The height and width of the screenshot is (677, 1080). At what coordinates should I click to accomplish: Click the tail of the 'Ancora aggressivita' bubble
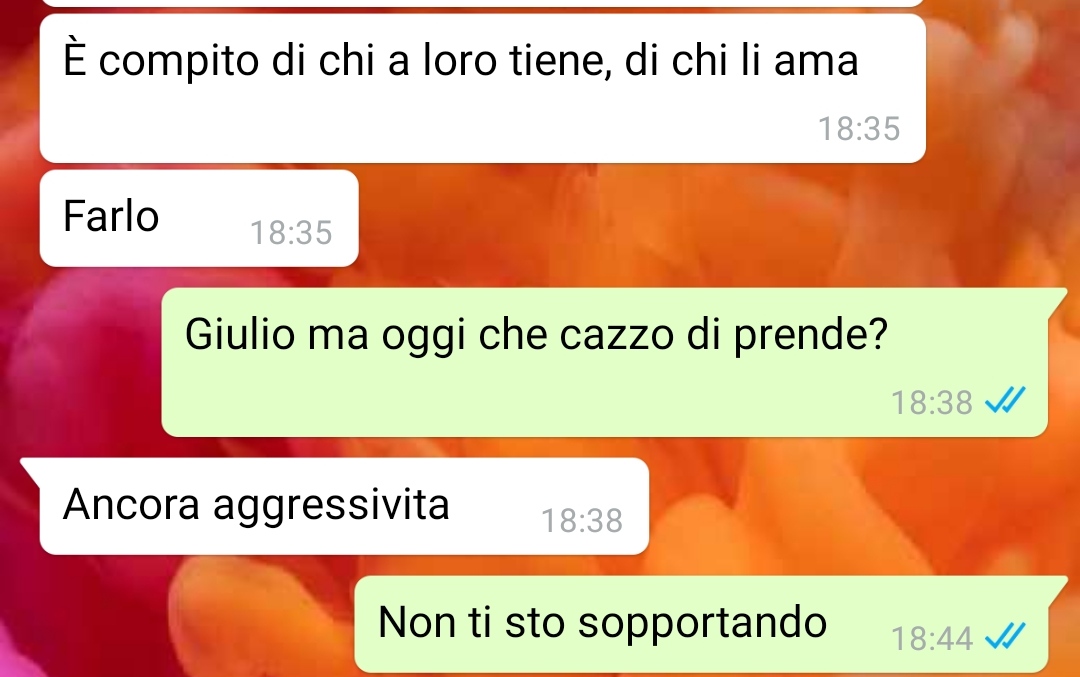(x=31, y=468)
